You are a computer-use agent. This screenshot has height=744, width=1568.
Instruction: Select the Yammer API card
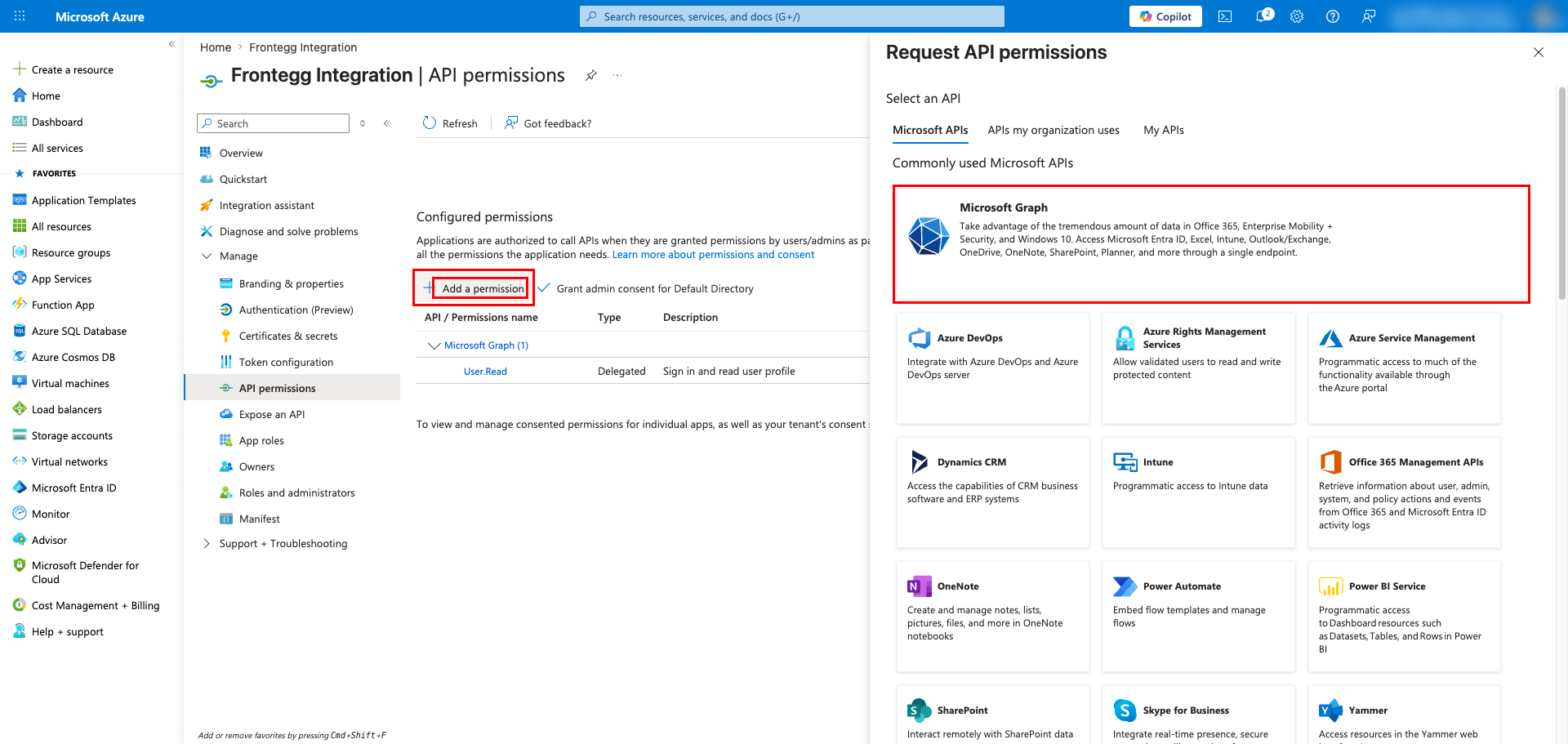click(x=1405, y=715)
